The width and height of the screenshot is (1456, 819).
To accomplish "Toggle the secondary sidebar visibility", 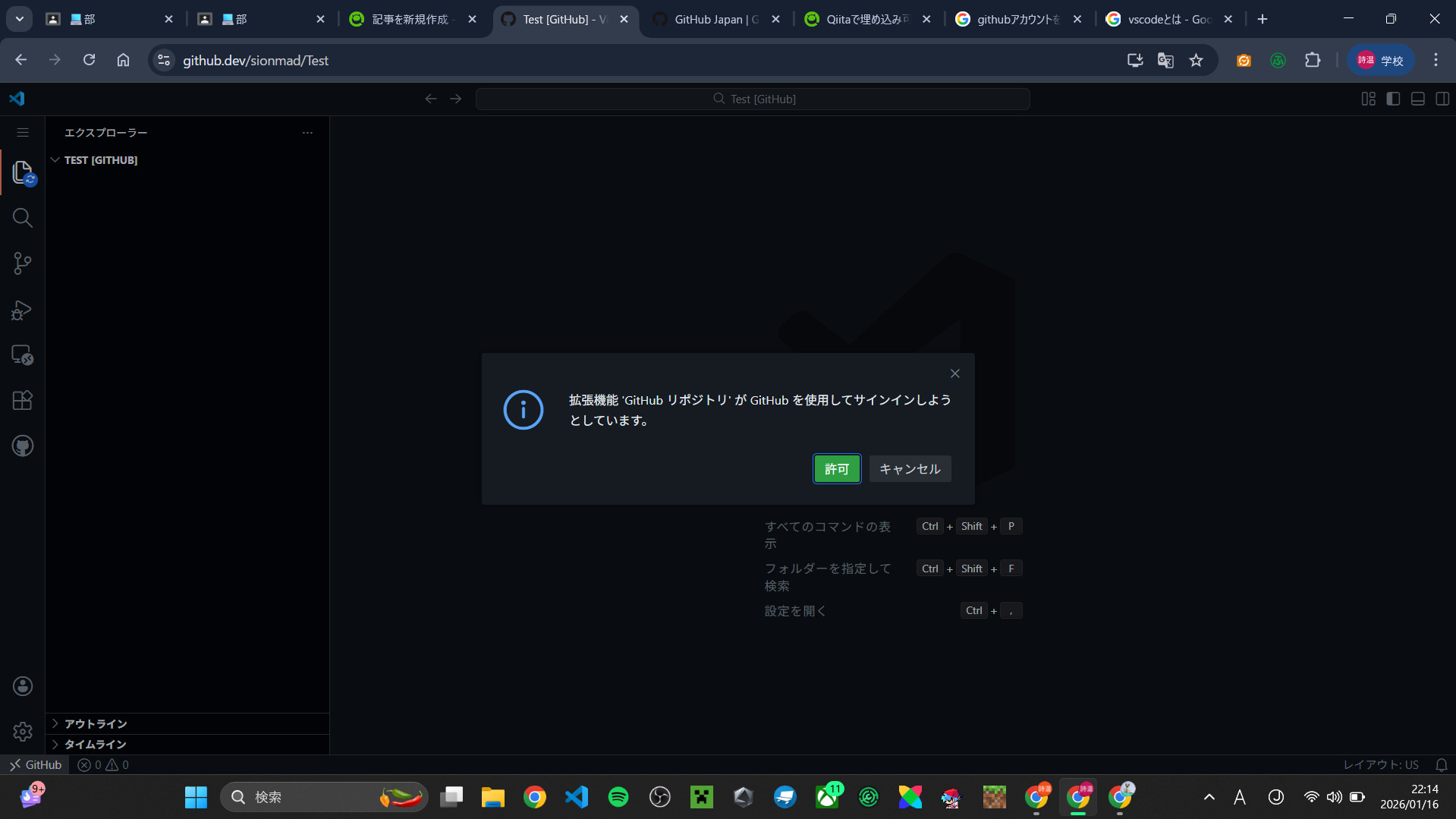I will tap(1442, 99).
